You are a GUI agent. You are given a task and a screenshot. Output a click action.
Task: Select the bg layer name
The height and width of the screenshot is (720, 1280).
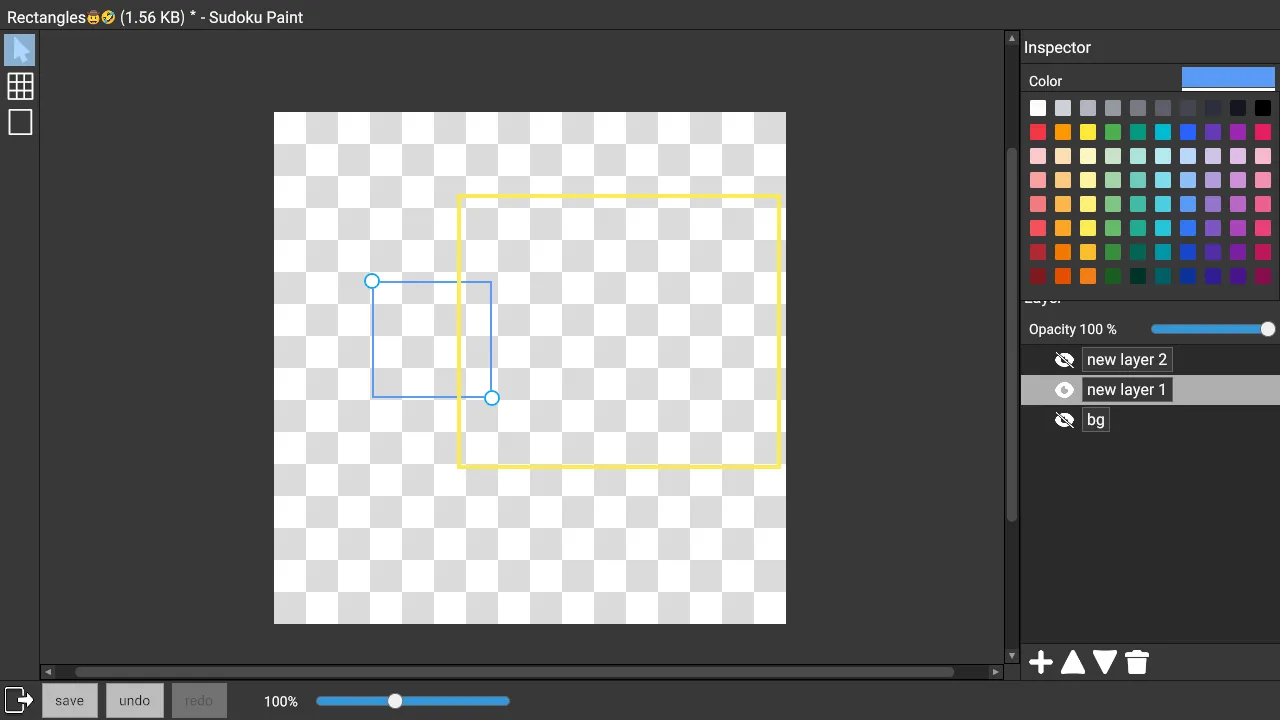pos(1095,420)
